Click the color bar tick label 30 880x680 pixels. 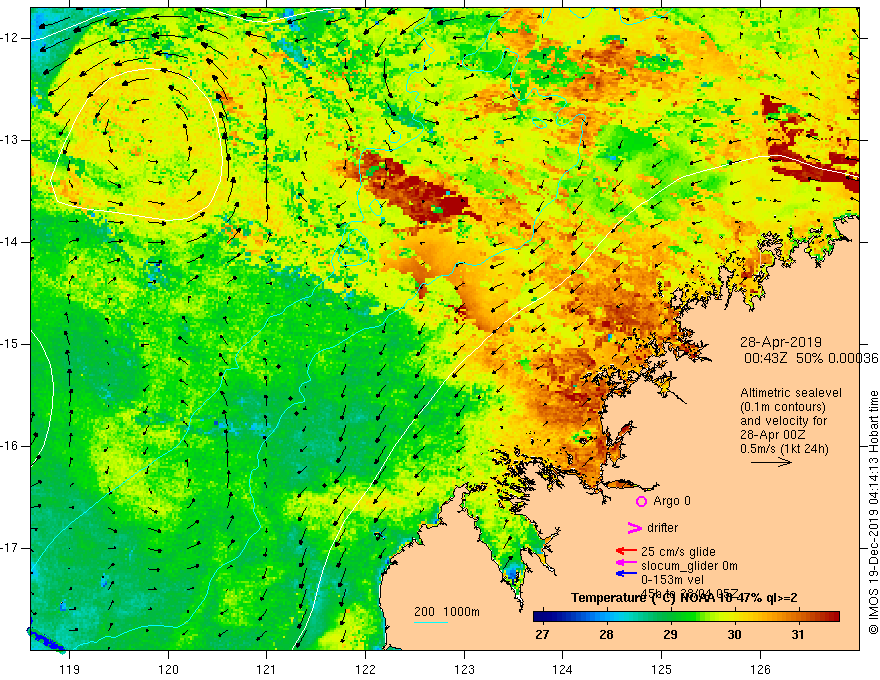click(x=734, y=635)
